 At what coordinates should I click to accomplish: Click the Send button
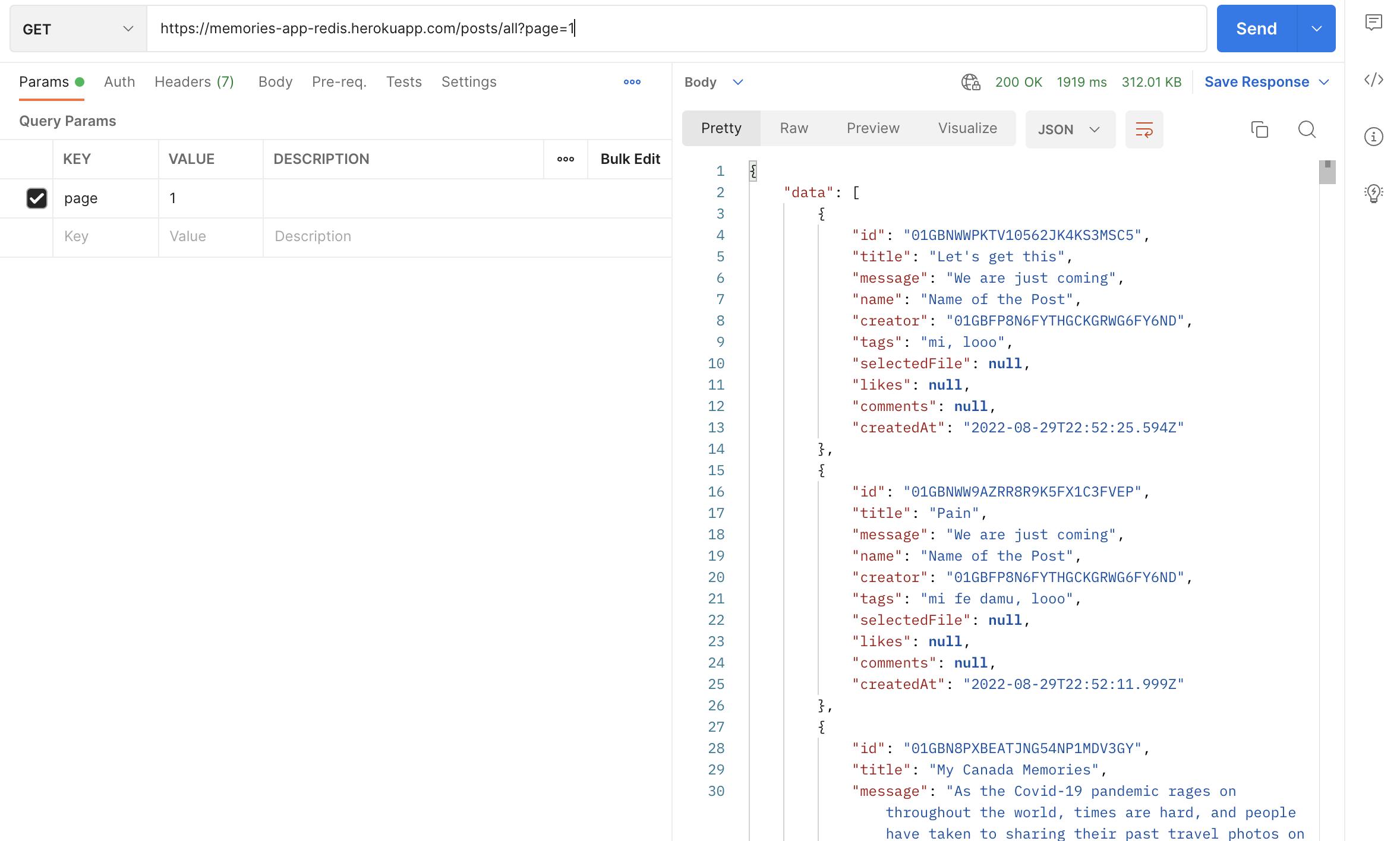coord(1256,29)
